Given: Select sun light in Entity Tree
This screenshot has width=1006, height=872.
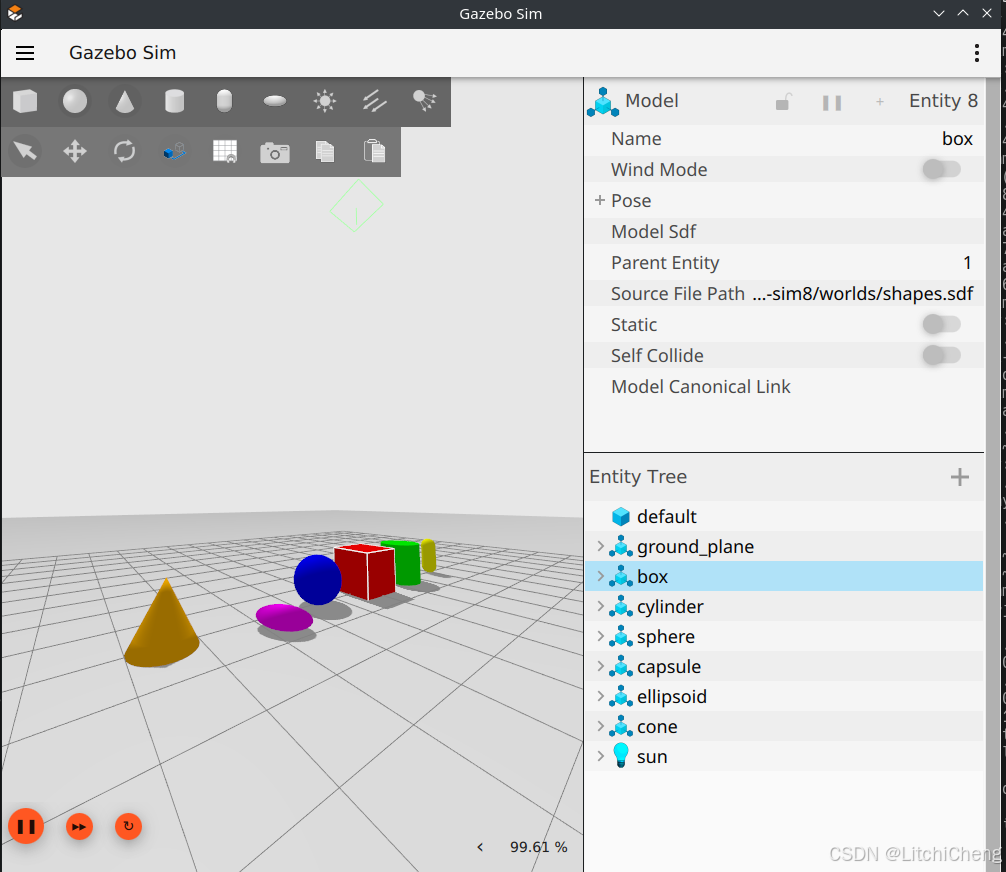Looking at the screenshot, I should [x=783, y=757].
